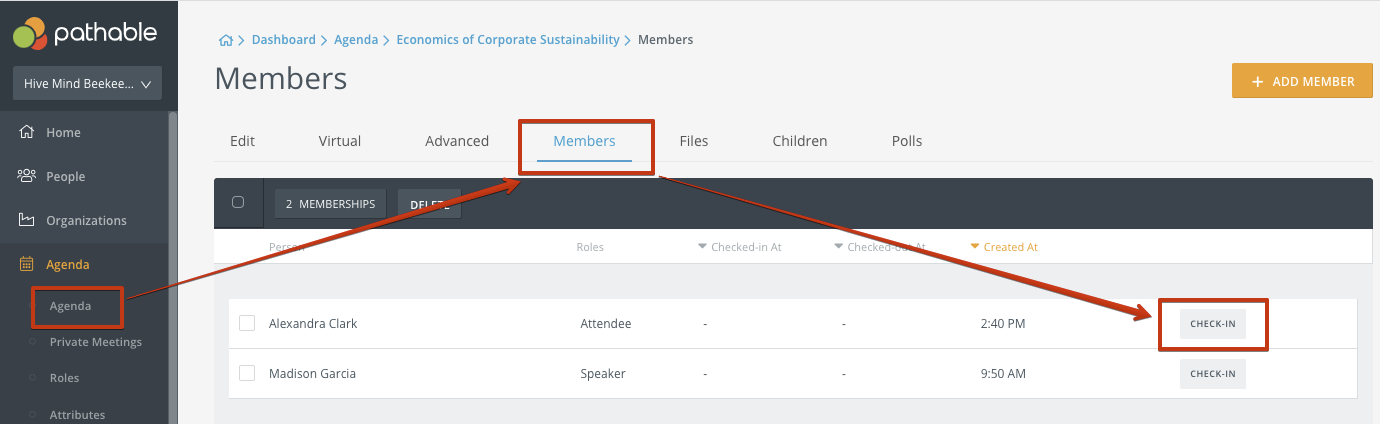
Task: Click the breadcrumb home icon
Action: click(x=226, y=40)
